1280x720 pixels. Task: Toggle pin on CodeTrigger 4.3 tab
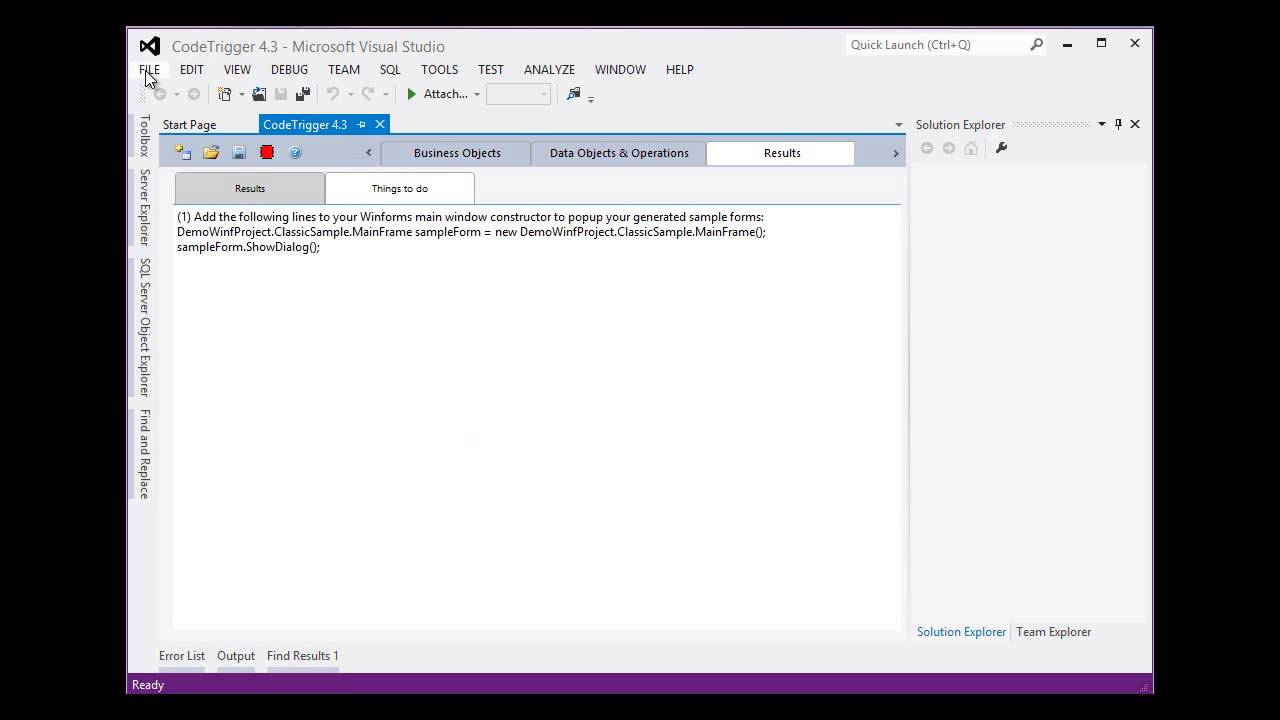[362, 124]
